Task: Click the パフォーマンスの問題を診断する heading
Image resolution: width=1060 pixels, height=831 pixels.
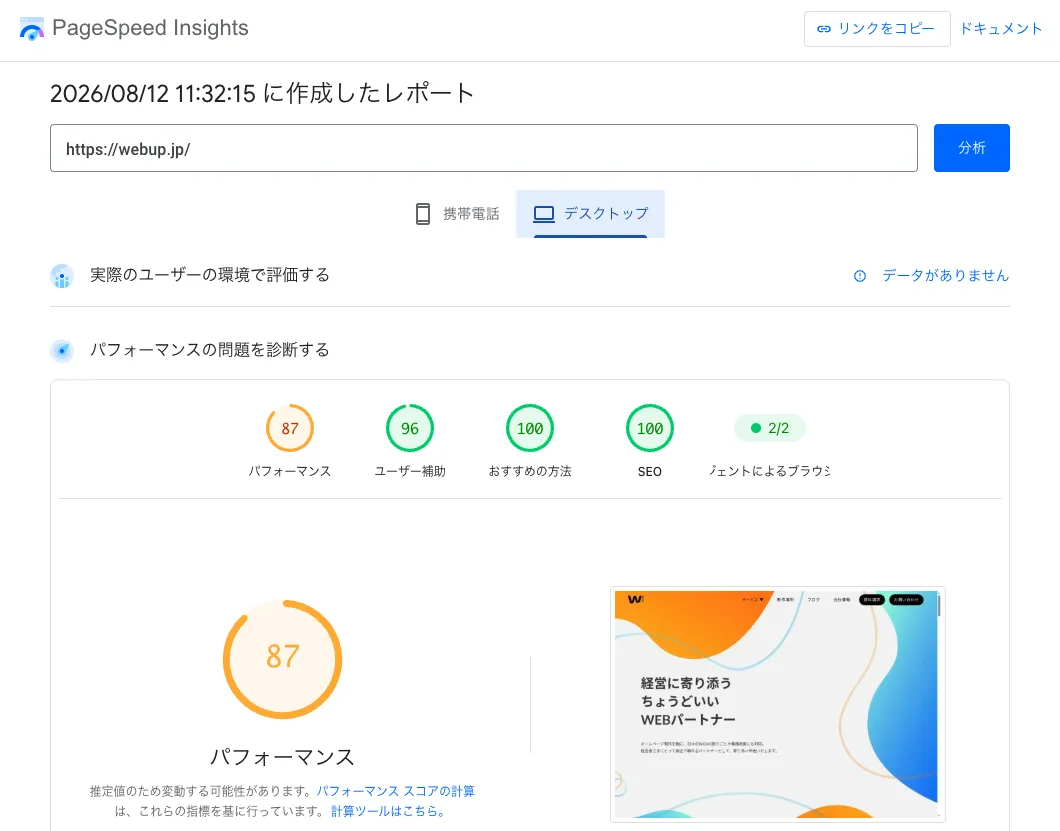Action: coord(210,350)
